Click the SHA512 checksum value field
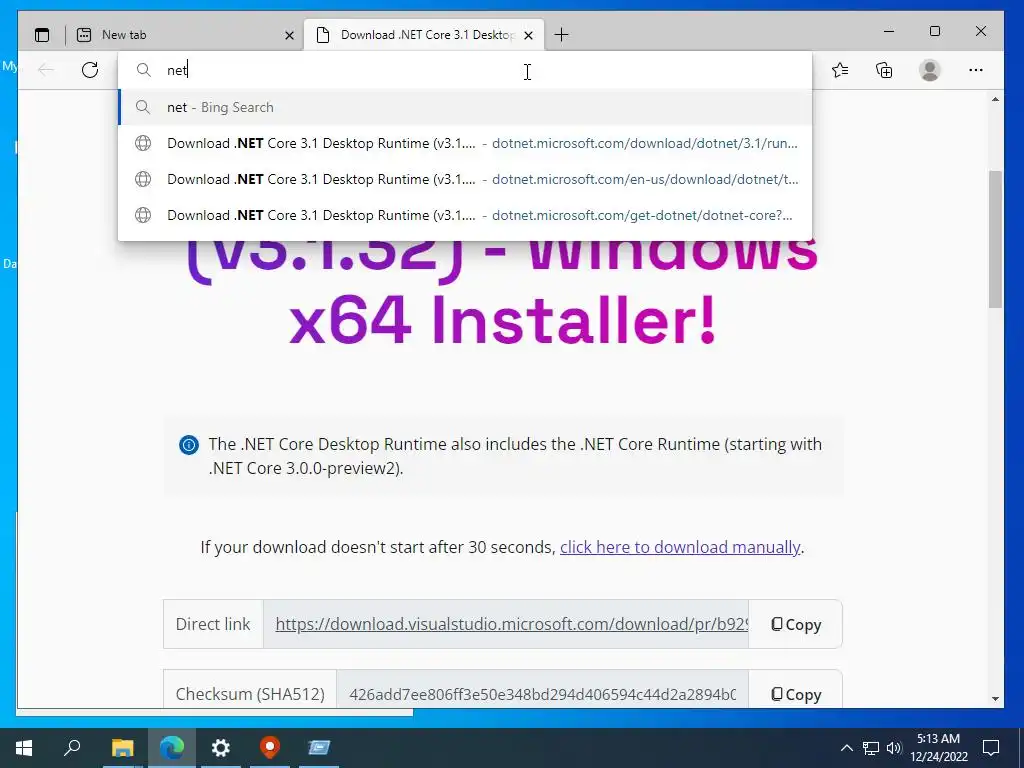The width and height of the screenshot is (1024, 768). click(543, 694)
